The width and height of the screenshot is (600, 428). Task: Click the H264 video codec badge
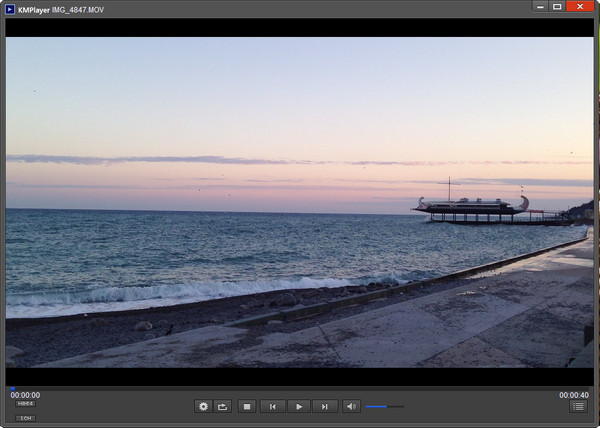25,404
